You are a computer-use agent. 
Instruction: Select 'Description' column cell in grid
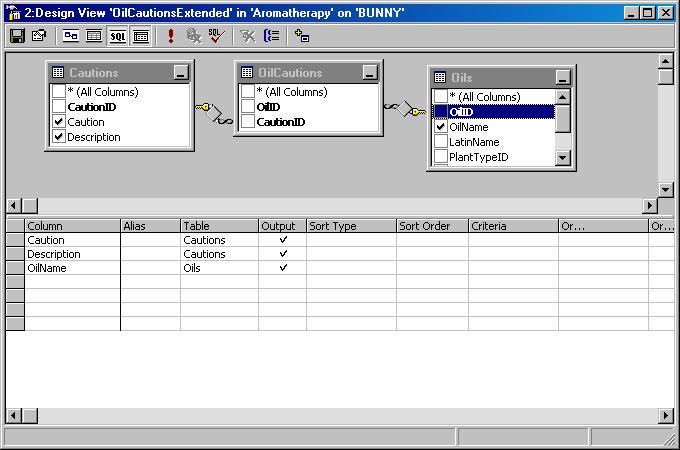[72, 254]
